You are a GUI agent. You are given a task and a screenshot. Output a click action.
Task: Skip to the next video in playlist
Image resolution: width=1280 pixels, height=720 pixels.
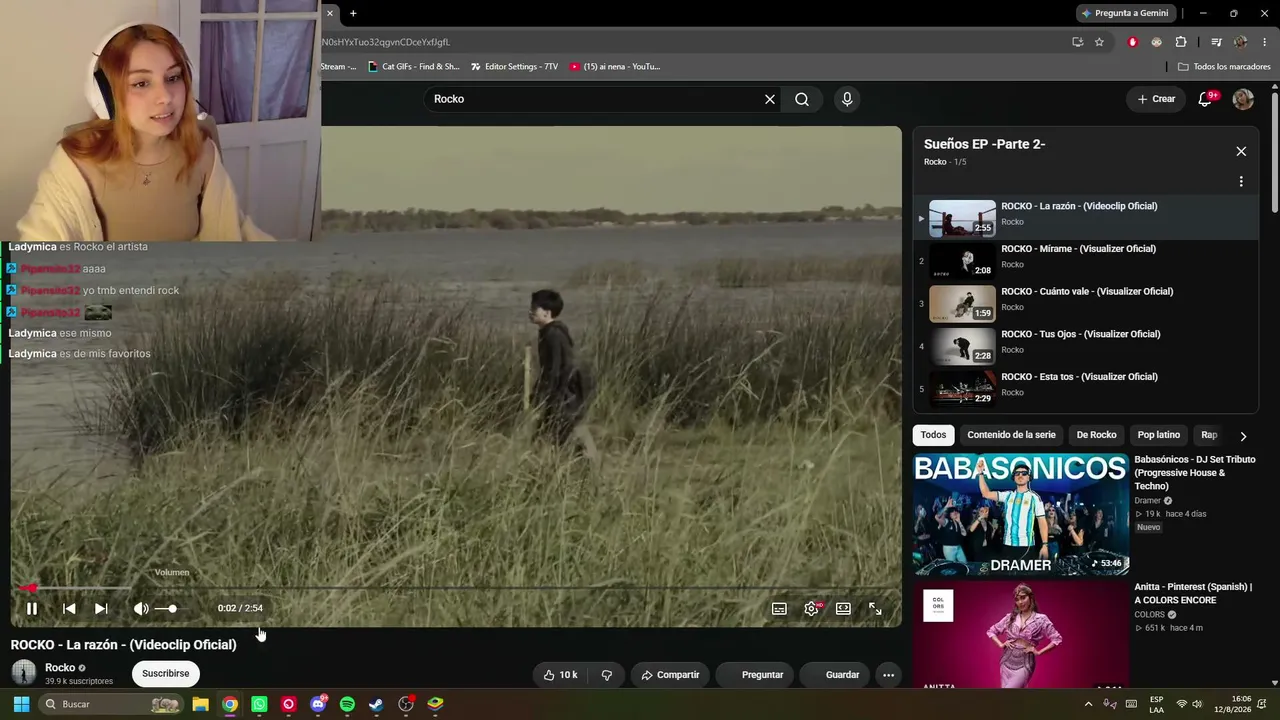101,608
